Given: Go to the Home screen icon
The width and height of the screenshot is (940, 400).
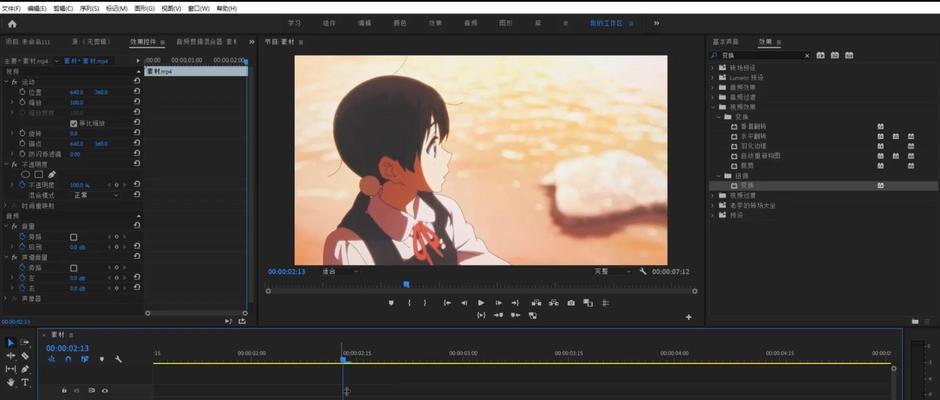Looking at the screenshot, I should point(12,24).
